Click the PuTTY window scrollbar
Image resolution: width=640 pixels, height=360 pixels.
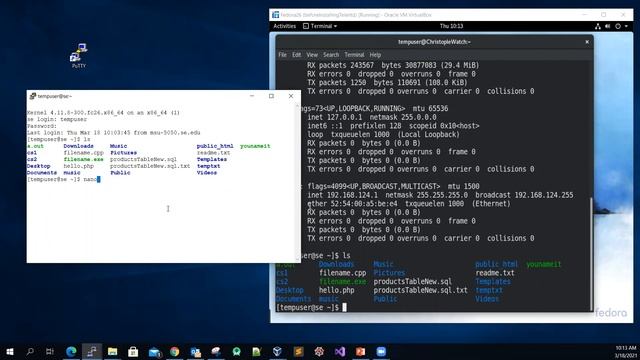(x=298, y=182)
